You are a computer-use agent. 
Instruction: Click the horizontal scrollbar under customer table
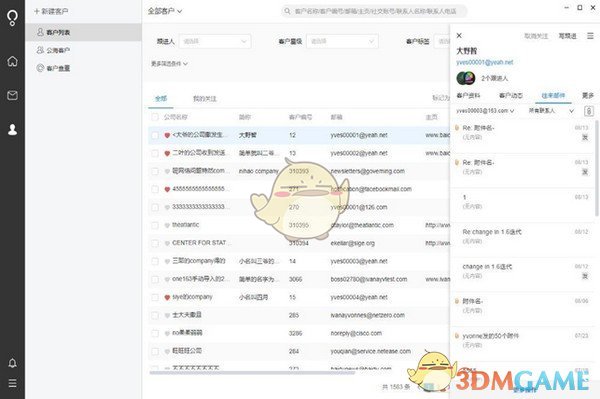[252, 372]
